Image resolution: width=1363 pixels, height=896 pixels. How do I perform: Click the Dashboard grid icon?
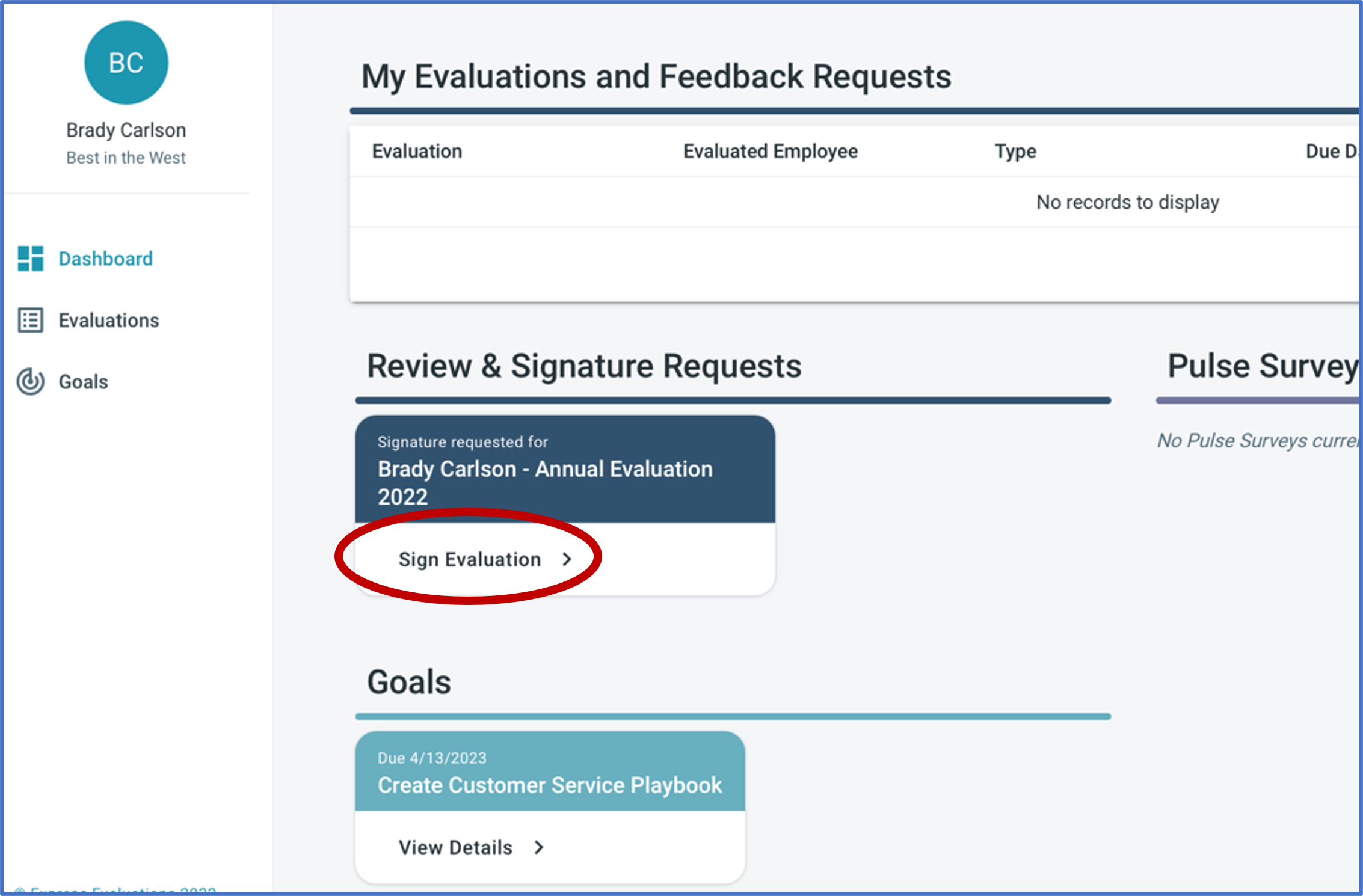tap(30, 259)
